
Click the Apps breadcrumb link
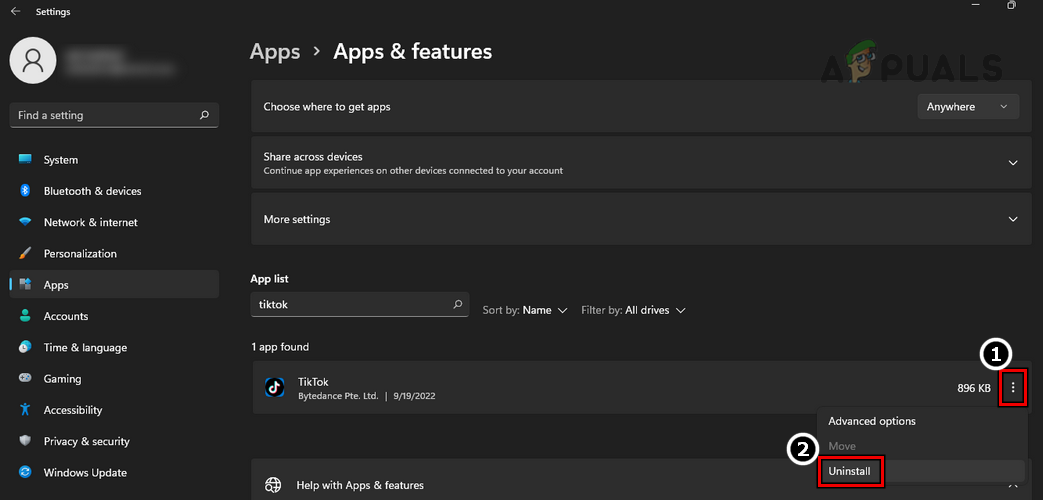click(275, 51)
